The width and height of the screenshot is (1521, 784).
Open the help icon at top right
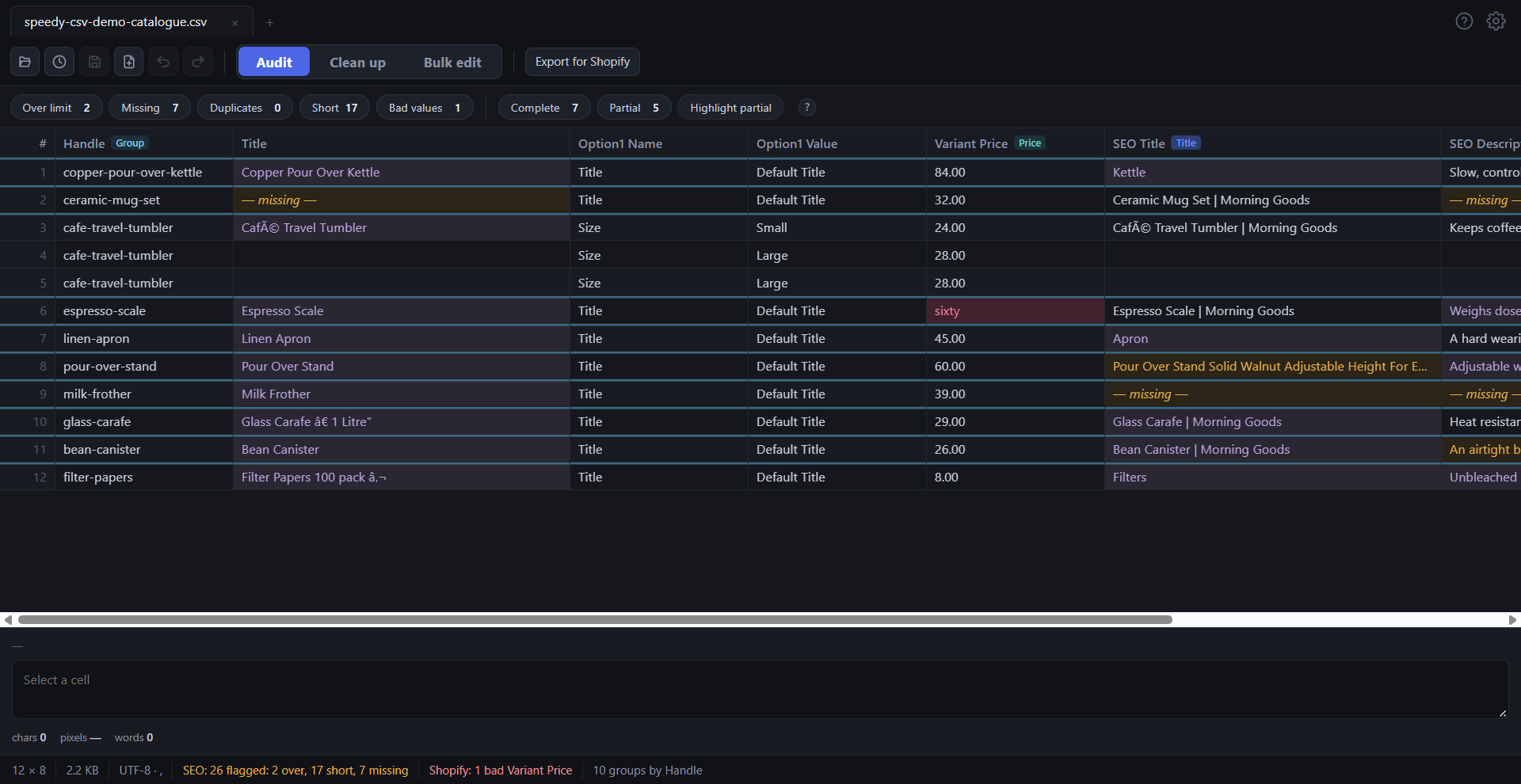(1464, 21)
